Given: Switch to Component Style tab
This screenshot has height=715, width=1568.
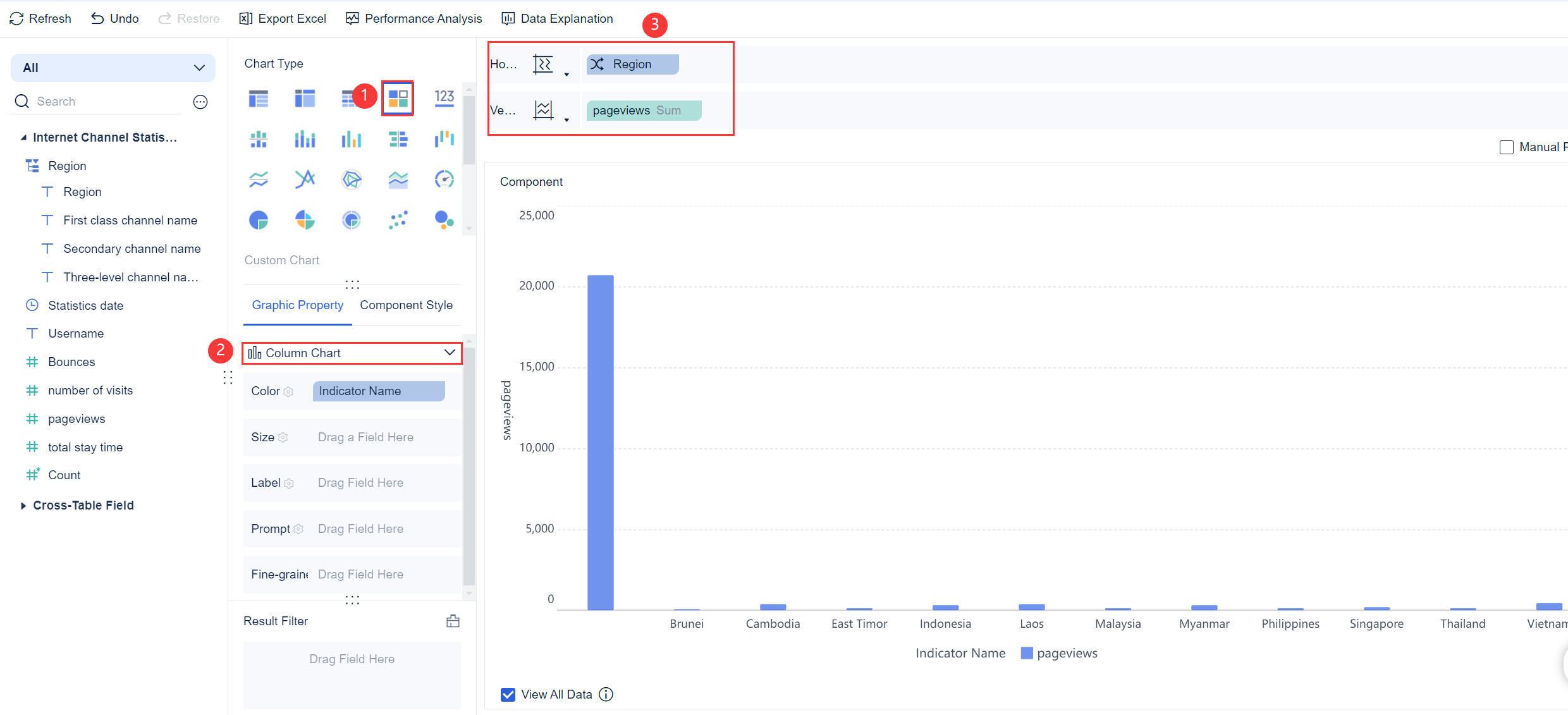Looking at the screenshot, I should 406,305.
